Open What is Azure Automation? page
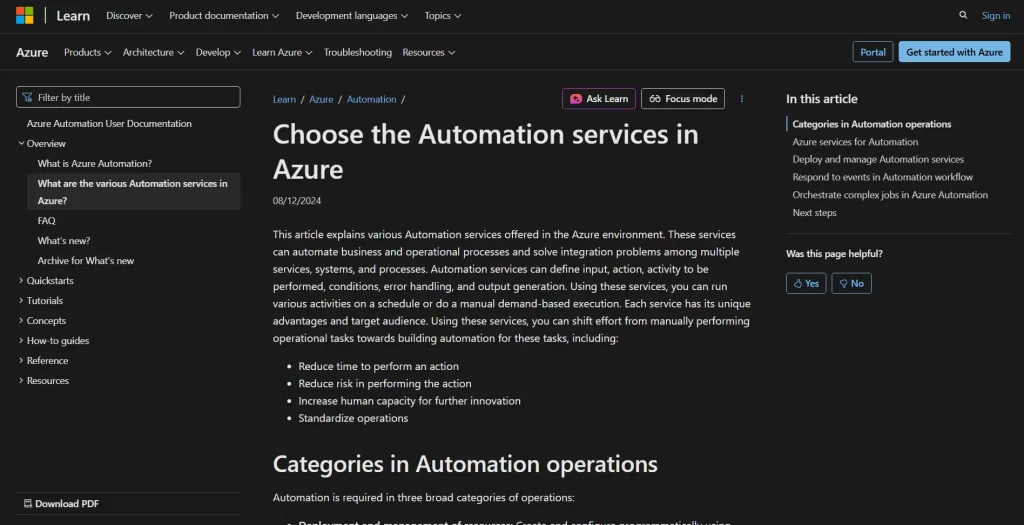Image resolution: width=1024 pixels, height=525 pixels. click(x=95, y=163)
